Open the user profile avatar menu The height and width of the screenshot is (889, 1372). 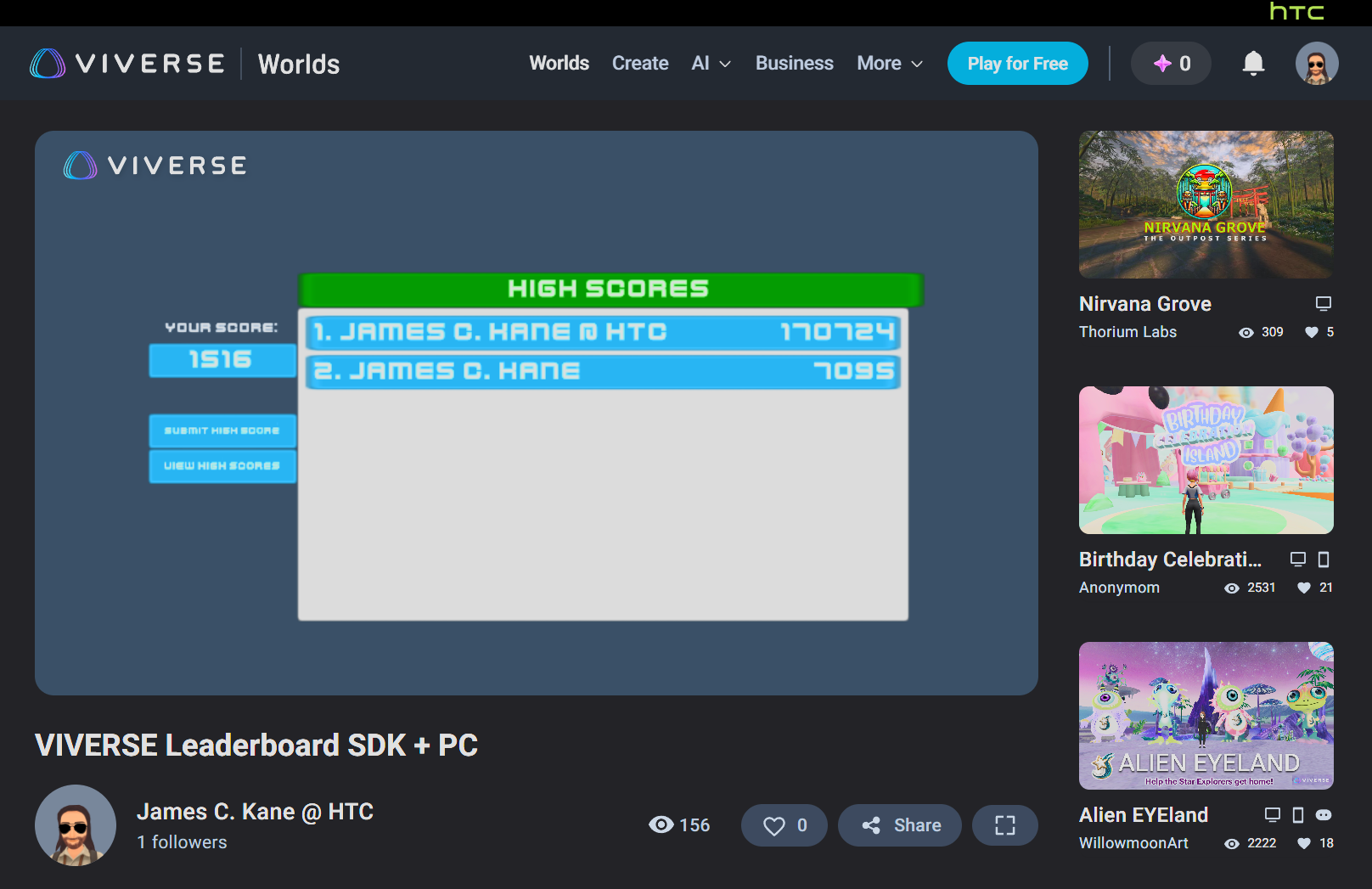(1316, 64)
